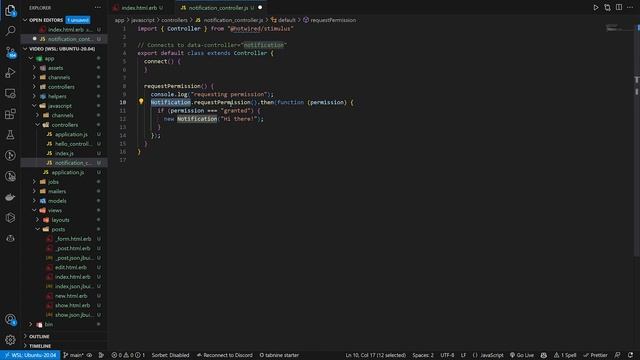Click the 1 Spell warning indicator

point(565,355)
